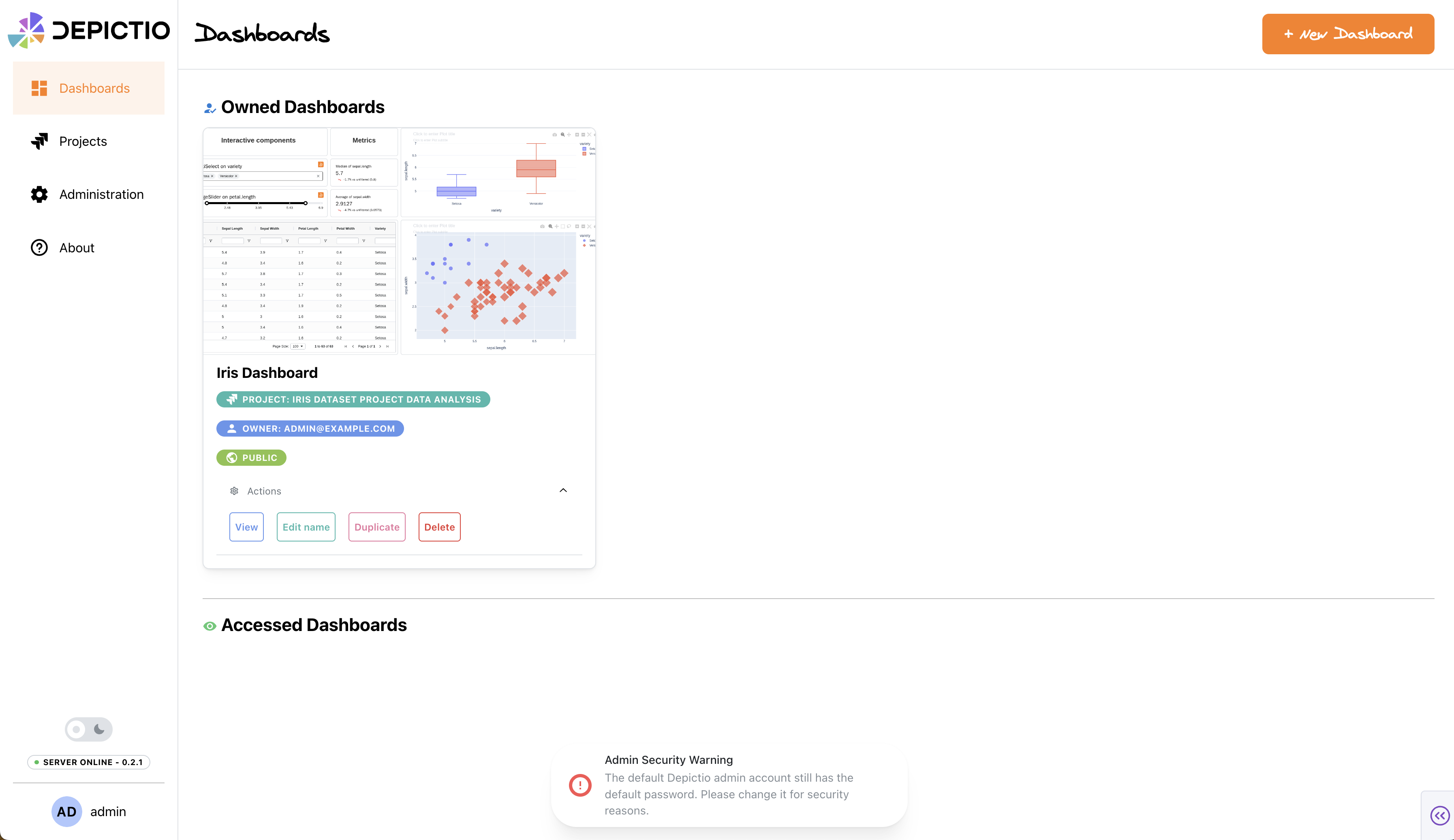
Task: Create a New Dashboard
Action: (1347, 34)
